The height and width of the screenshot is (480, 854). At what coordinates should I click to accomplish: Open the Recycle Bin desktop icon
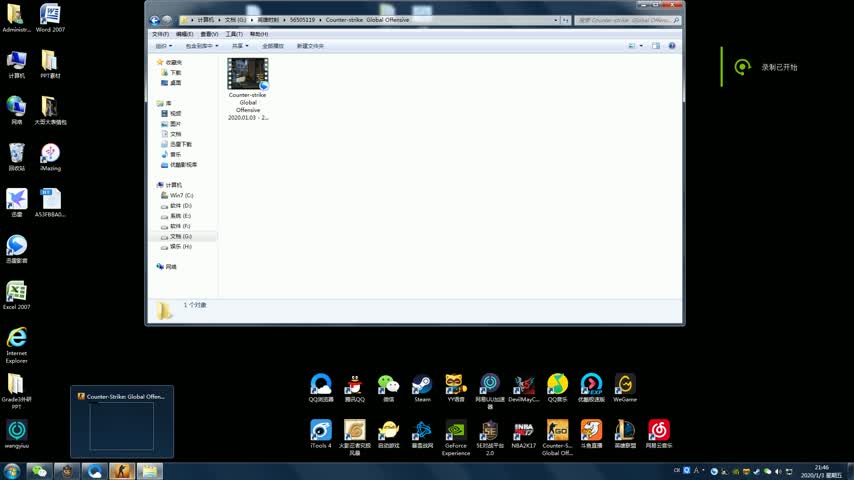(x=16, y=157)
